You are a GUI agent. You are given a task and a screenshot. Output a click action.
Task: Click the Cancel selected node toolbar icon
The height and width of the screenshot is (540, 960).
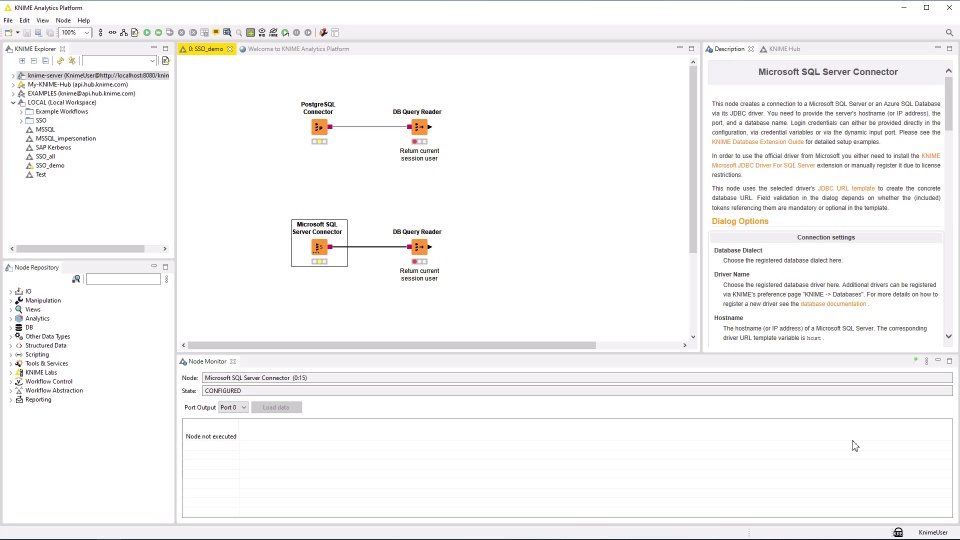pyautogui.click(x=181, y=32)
